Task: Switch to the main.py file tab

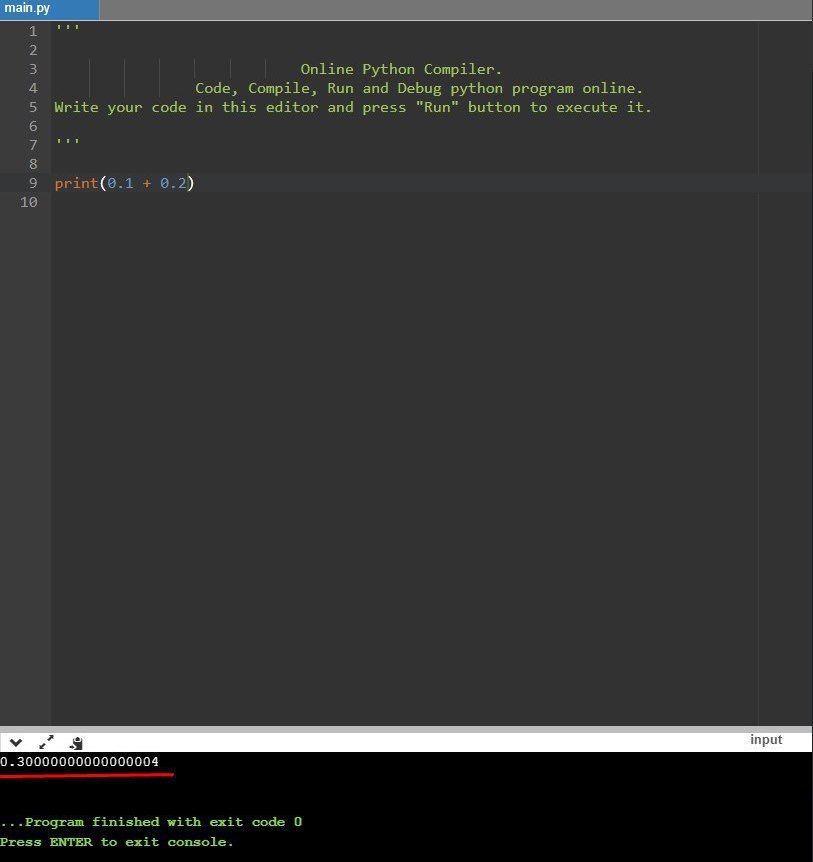Action: [x=49, y=9]
